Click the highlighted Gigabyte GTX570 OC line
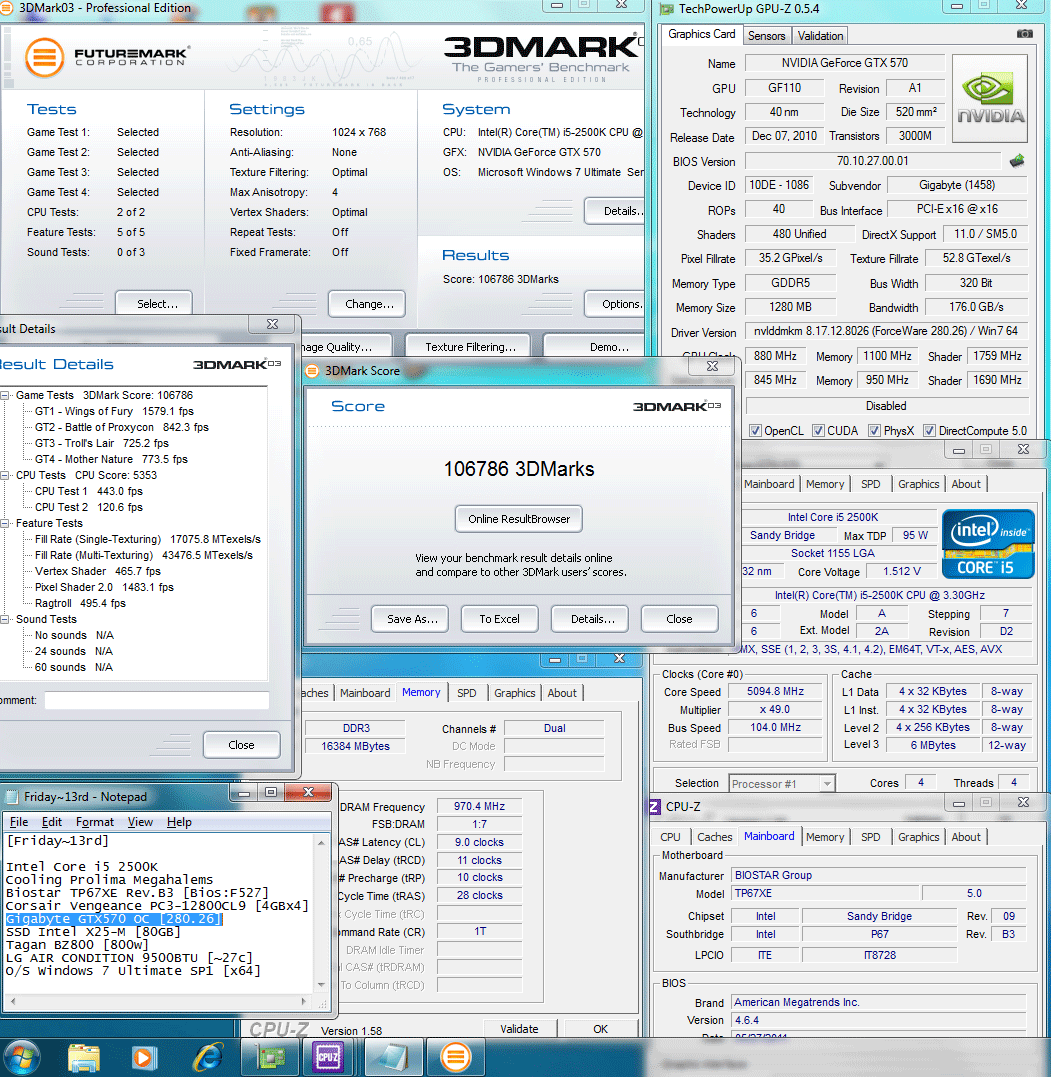1051x1077 pixels. coord(114,919)
